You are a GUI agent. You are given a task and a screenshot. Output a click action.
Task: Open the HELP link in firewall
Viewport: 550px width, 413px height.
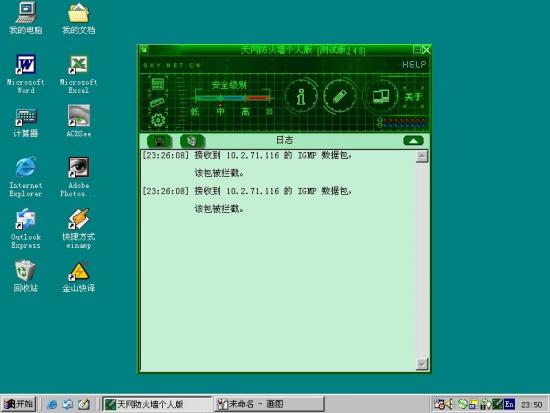point(414,65)
